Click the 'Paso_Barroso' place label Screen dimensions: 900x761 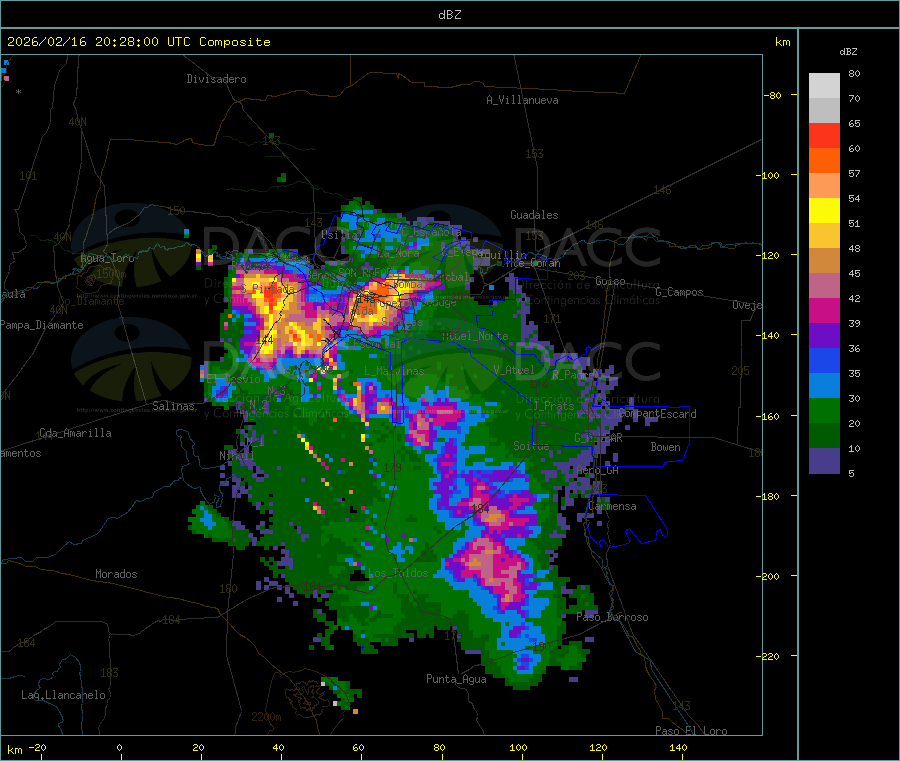click(x=612, y=617)
